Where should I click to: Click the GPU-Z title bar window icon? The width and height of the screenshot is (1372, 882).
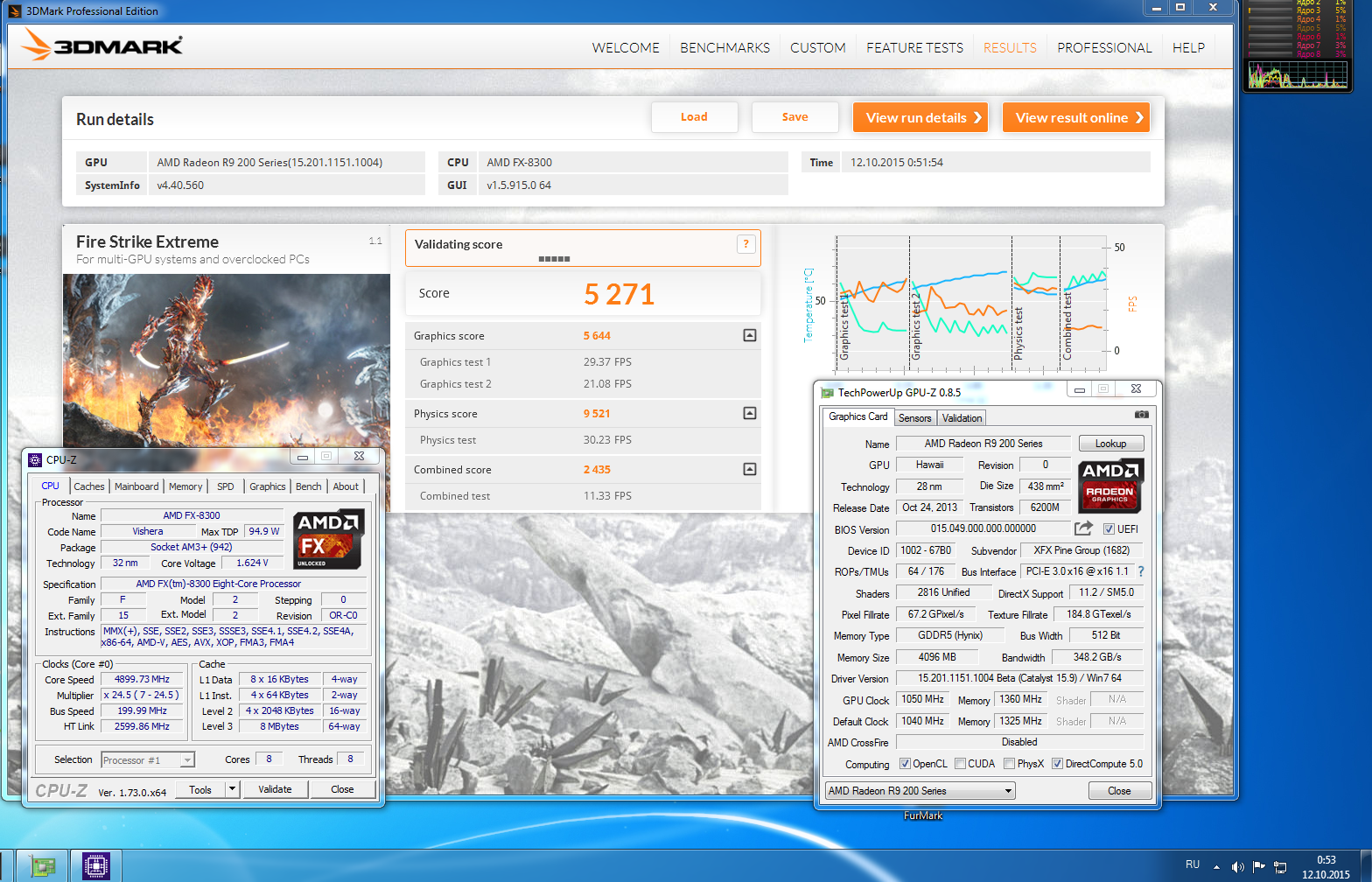tap(828, 393)
